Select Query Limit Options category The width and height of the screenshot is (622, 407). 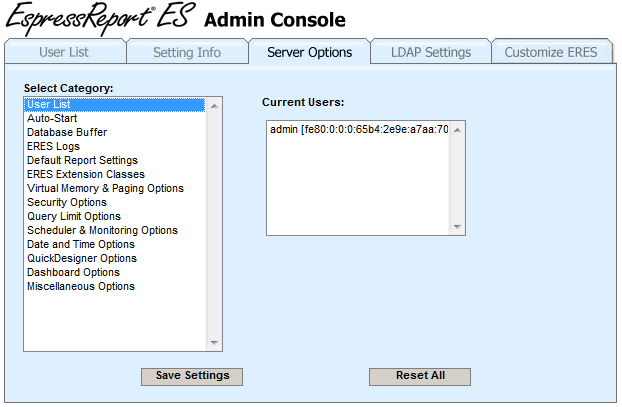(115, 216)
